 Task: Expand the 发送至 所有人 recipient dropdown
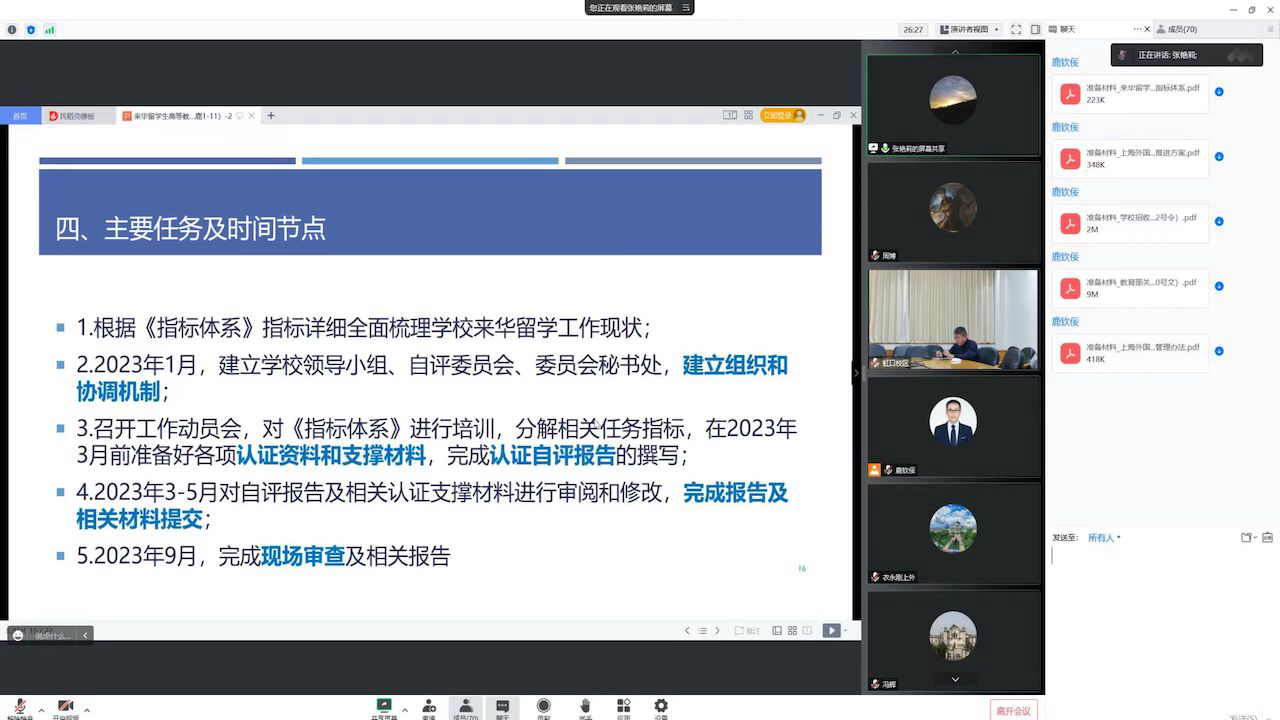1104,538
